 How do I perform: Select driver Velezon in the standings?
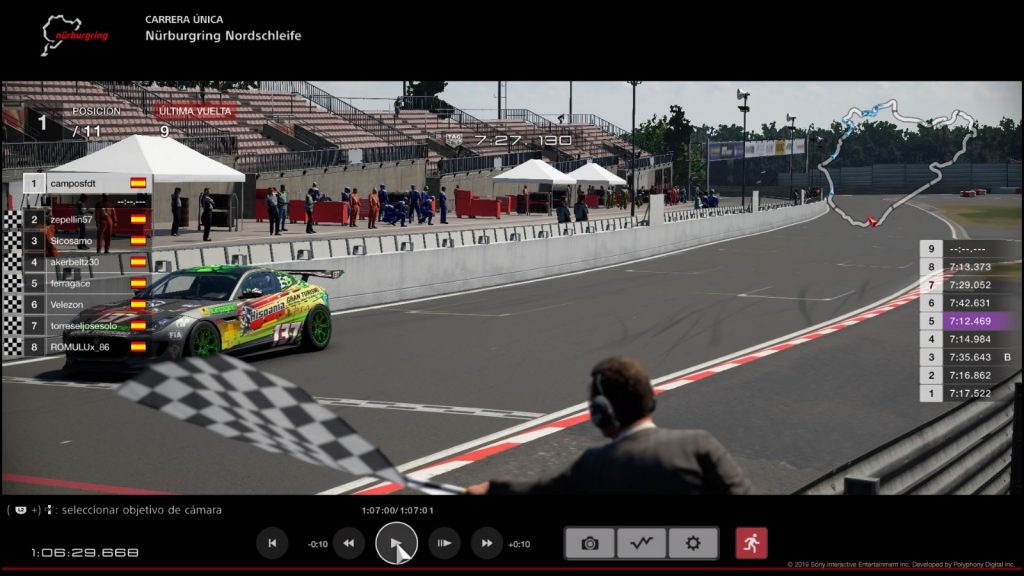pos(87,304)
